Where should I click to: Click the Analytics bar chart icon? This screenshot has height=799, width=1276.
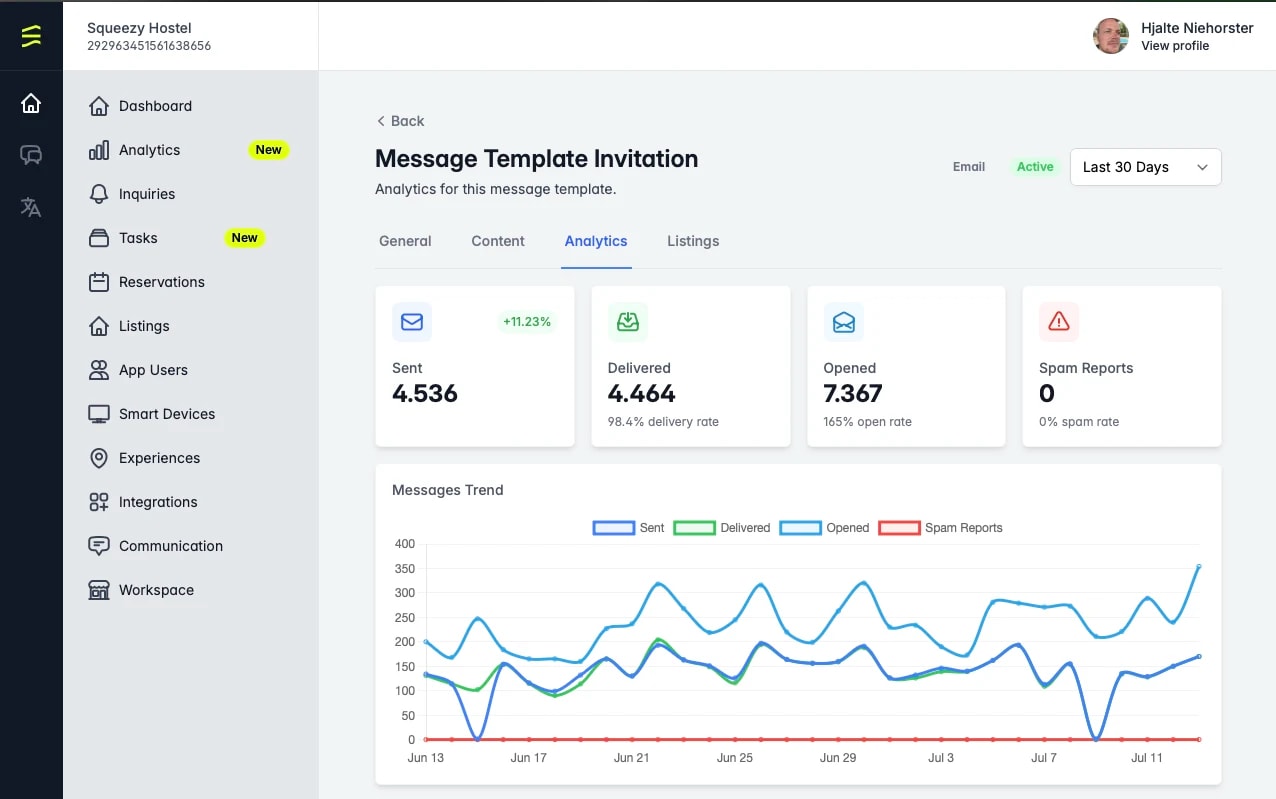click(x=98, y=150)
